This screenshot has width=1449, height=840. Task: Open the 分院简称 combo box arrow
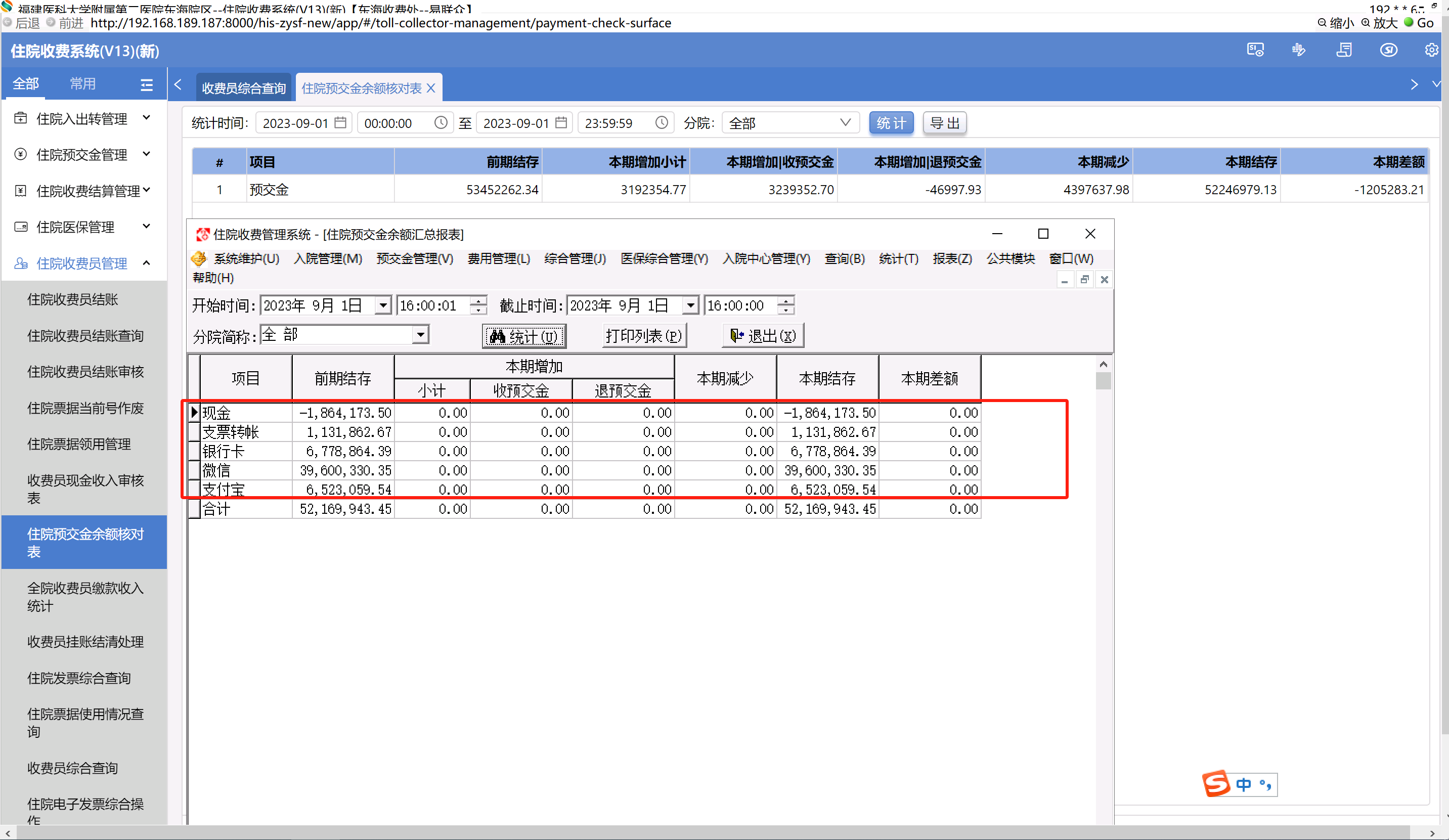[x=421, y=335]
